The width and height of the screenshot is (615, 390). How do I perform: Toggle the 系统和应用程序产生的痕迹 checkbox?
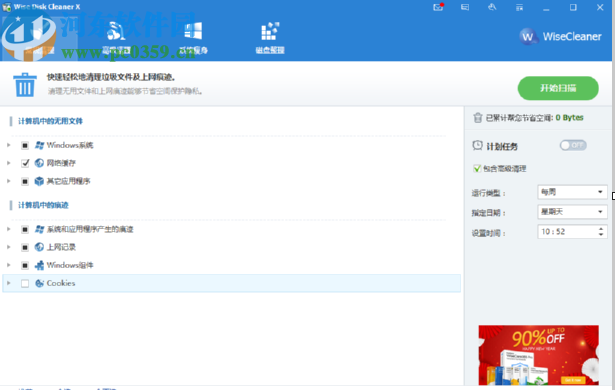[25, 229]
